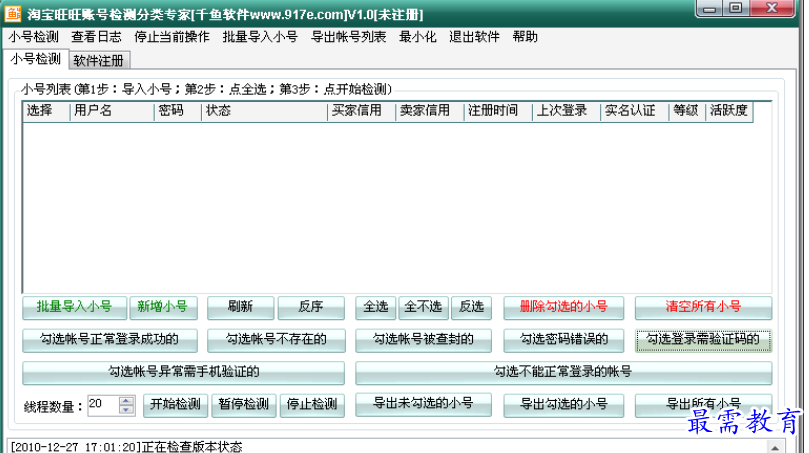Open the 查看日志 menu
The width and height of the screenshot is (809, 453).
coord(96,37)
